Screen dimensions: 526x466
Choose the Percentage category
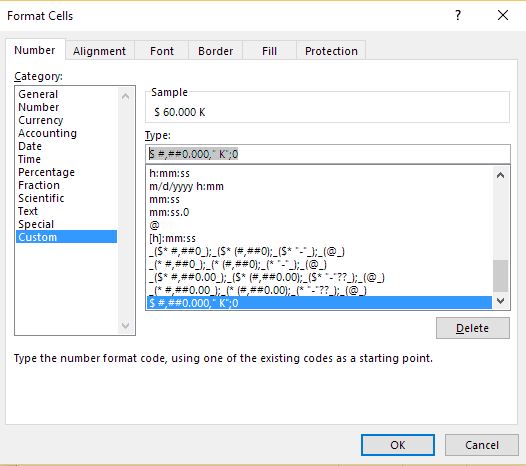click(x=46, y=172)
